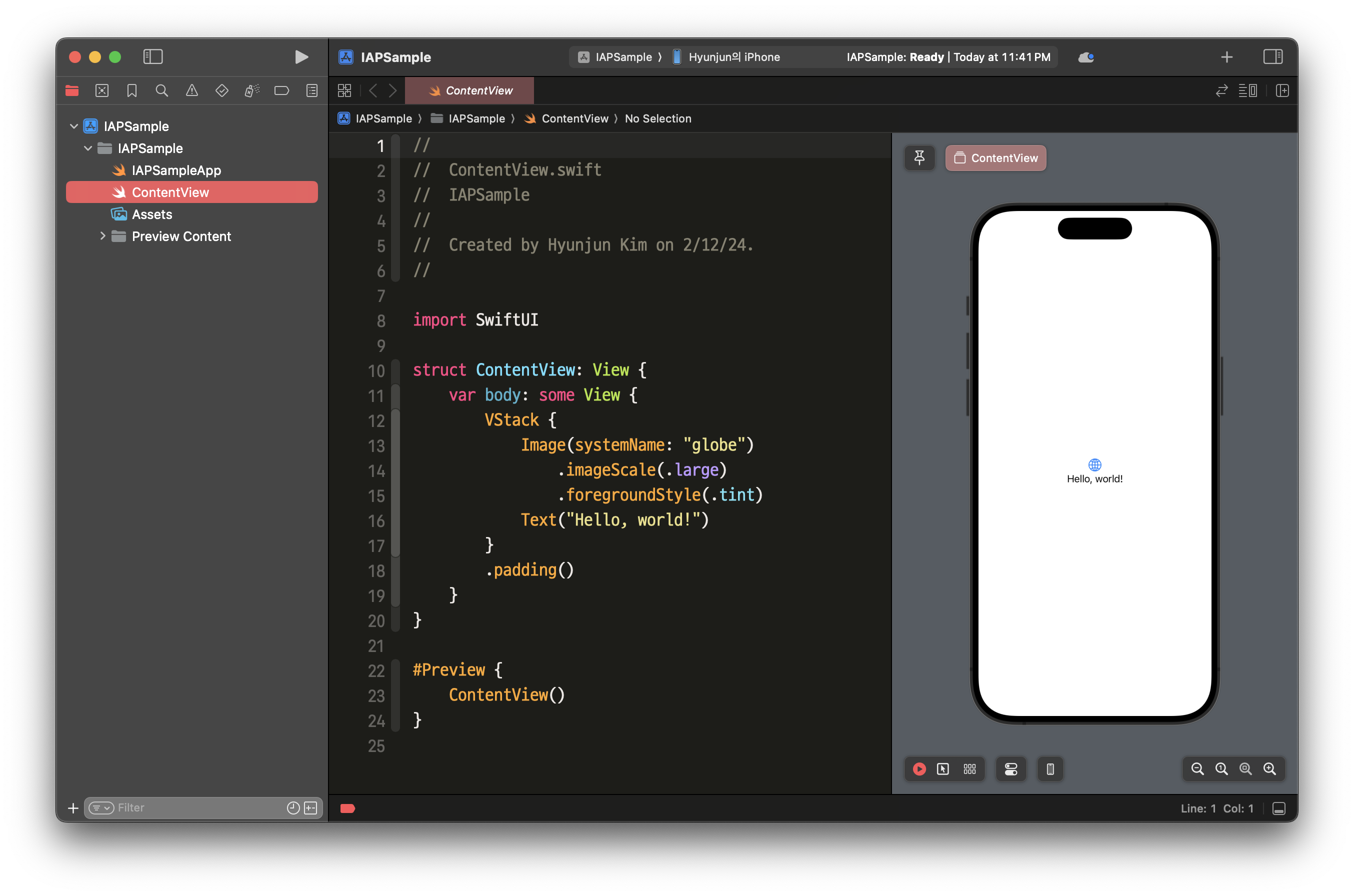Expand the Preview Content folder

click(103, 236)
